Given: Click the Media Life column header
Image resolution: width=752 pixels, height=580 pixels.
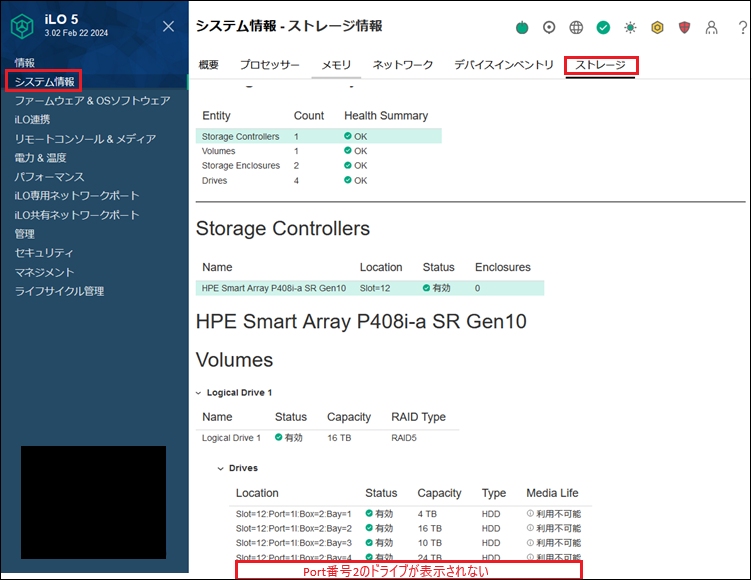Looking at the screenshot, I should tap(552, 493).
